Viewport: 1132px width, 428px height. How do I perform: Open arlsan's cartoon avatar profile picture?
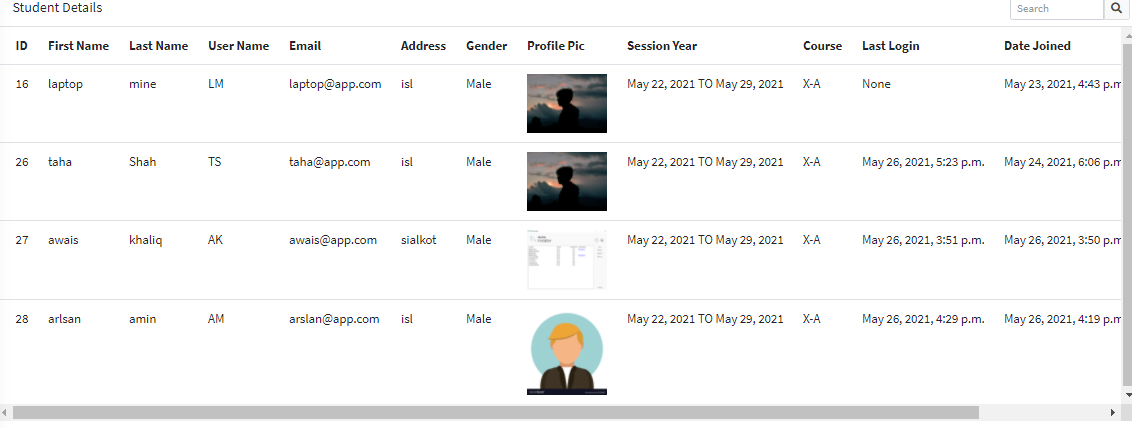[566, 353]
